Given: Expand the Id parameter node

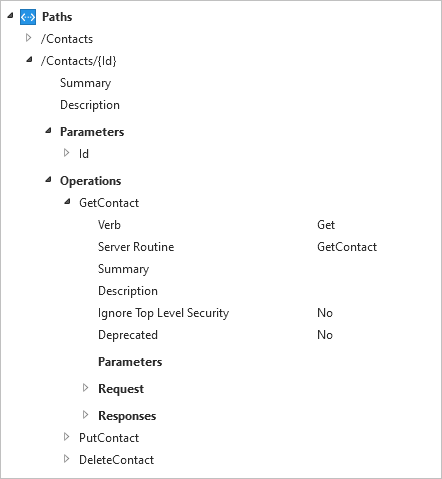Looking at the screenshot, I should pyautogui.click(x=66, y=153).
